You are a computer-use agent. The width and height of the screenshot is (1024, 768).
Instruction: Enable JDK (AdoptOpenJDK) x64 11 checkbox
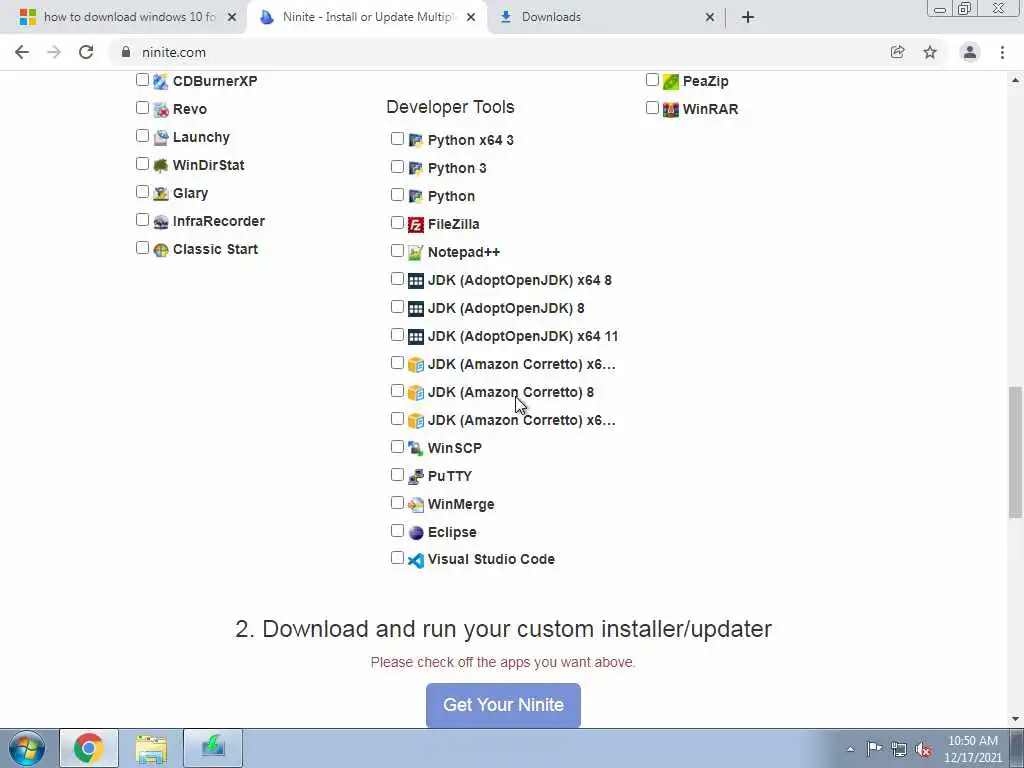point(397,335)
